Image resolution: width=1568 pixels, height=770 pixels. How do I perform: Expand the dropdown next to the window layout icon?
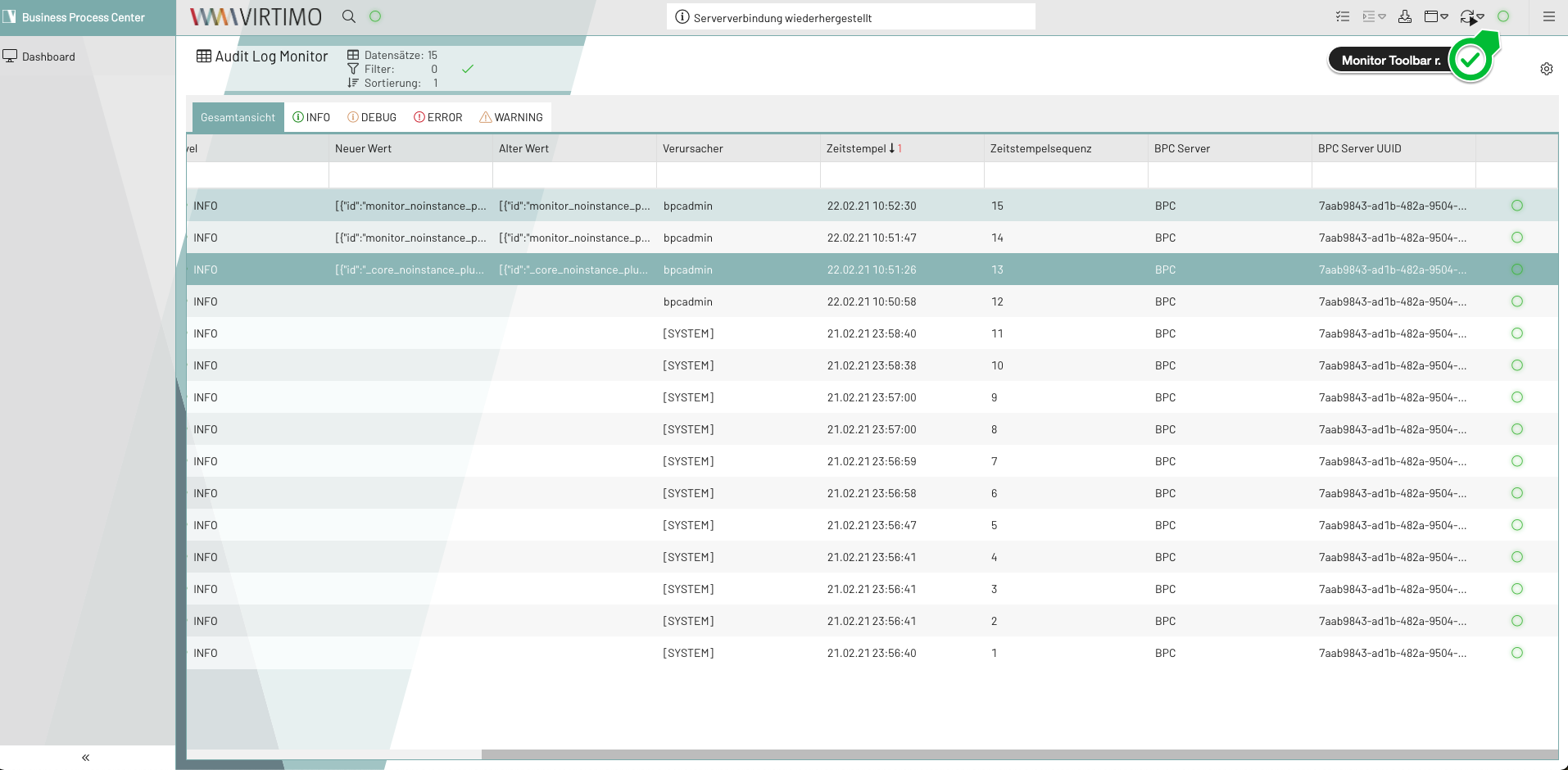1446,16
